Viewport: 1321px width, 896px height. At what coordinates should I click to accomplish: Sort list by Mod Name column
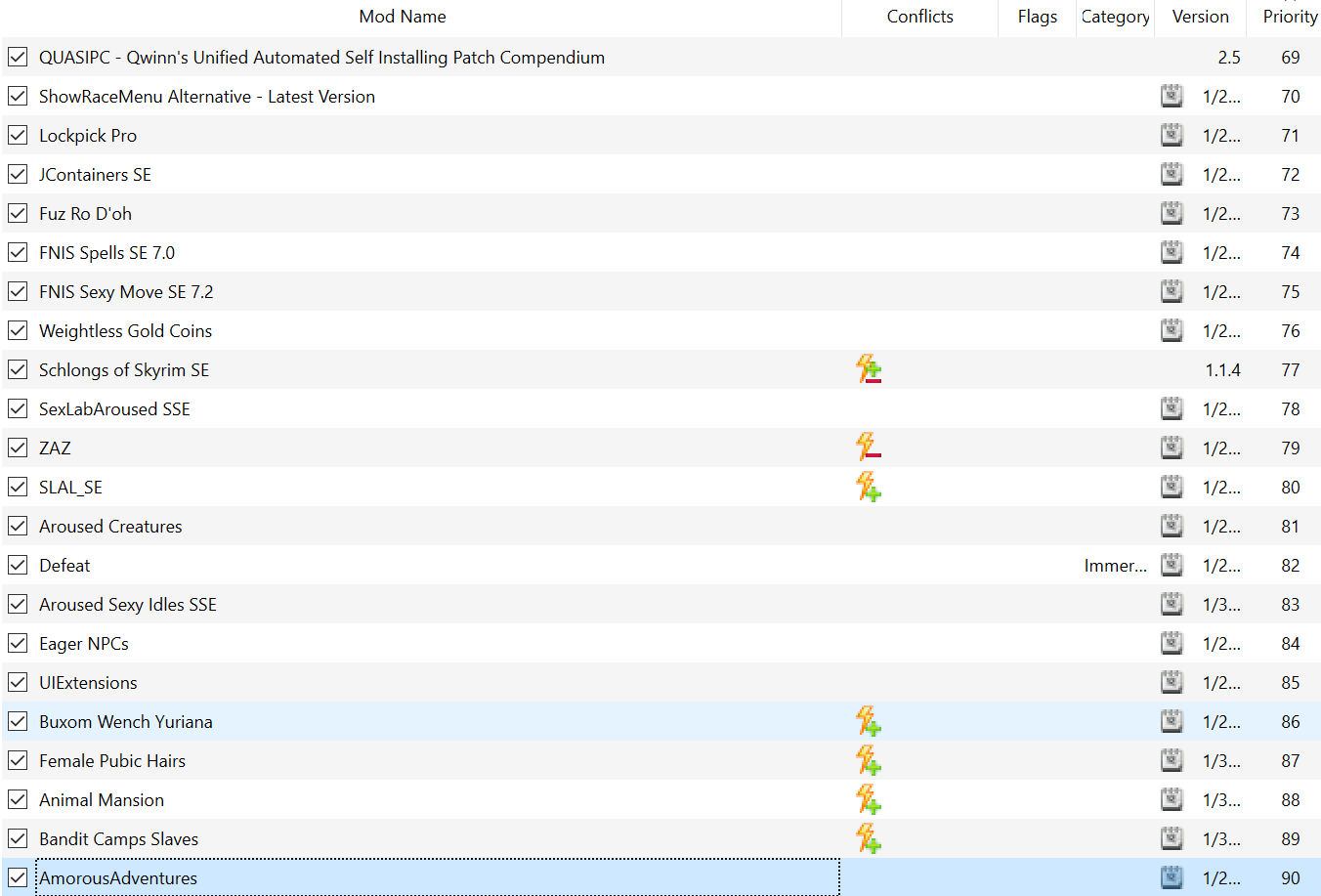pyautogui.click(x=403, y=17)
